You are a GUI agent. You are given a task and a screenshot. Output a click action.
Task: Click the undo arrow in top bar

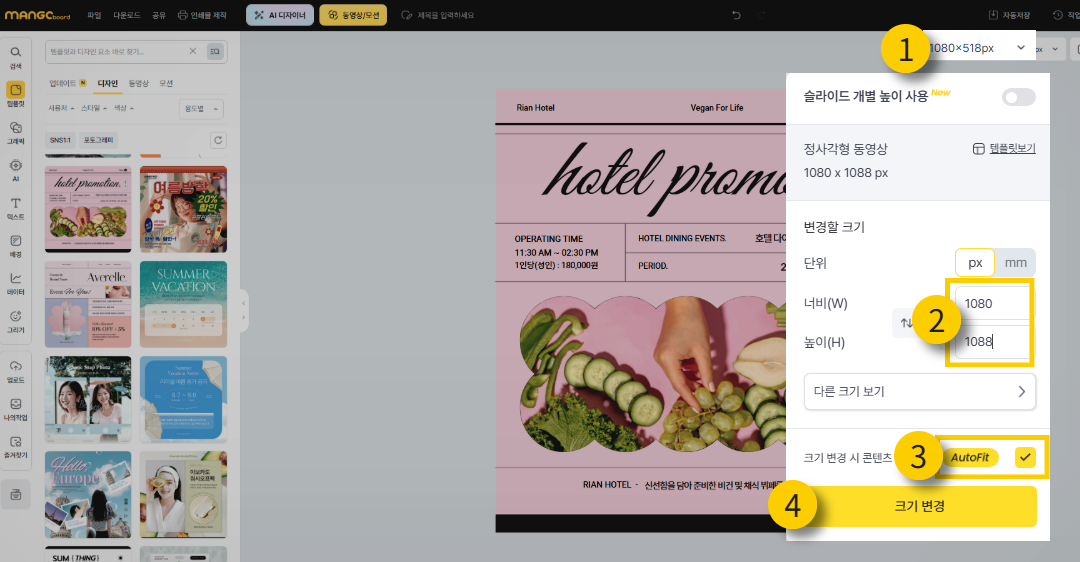click(737, 15)
